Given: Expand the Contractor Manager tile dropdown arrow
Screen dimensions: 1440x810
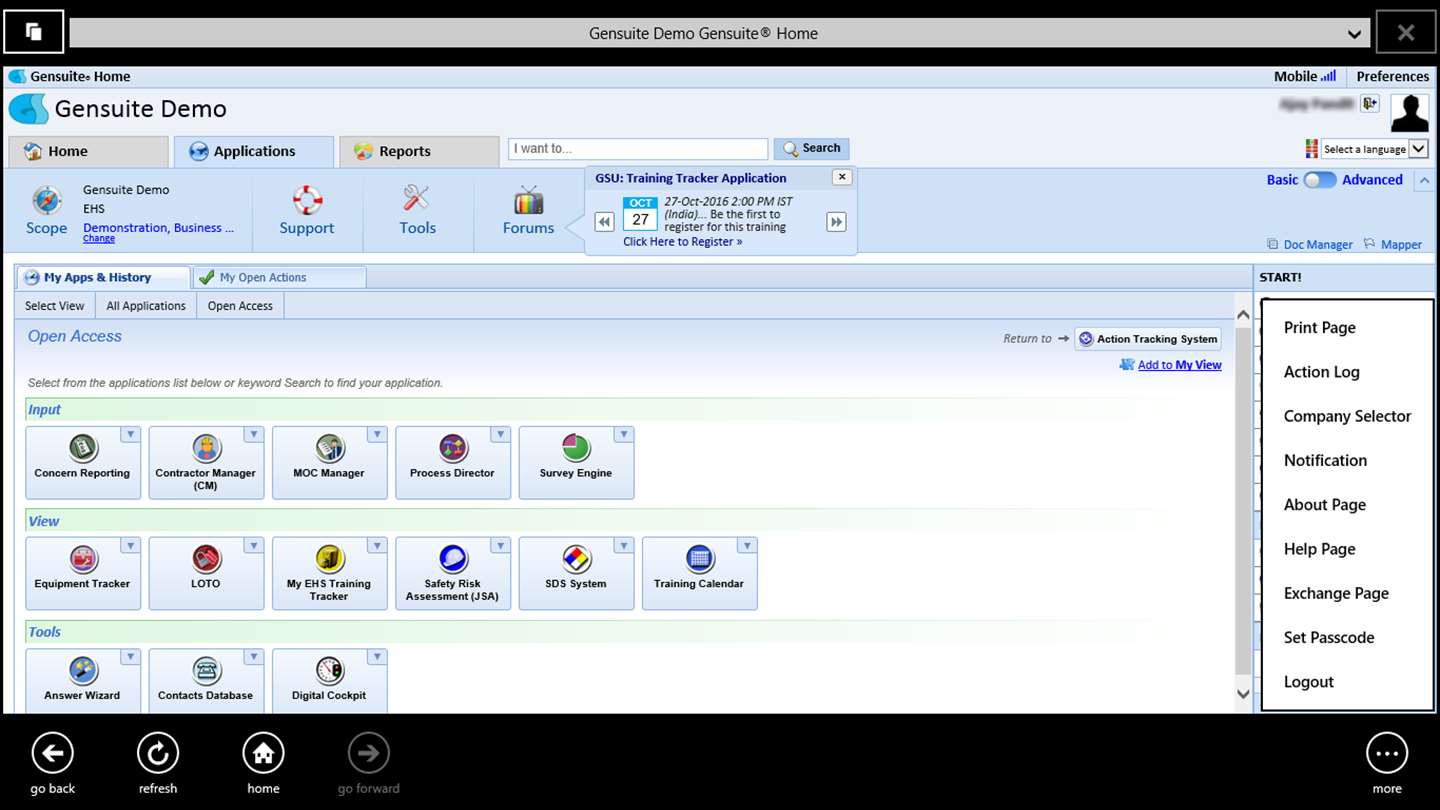Looking at the screenshot, I should pos(254,435).
